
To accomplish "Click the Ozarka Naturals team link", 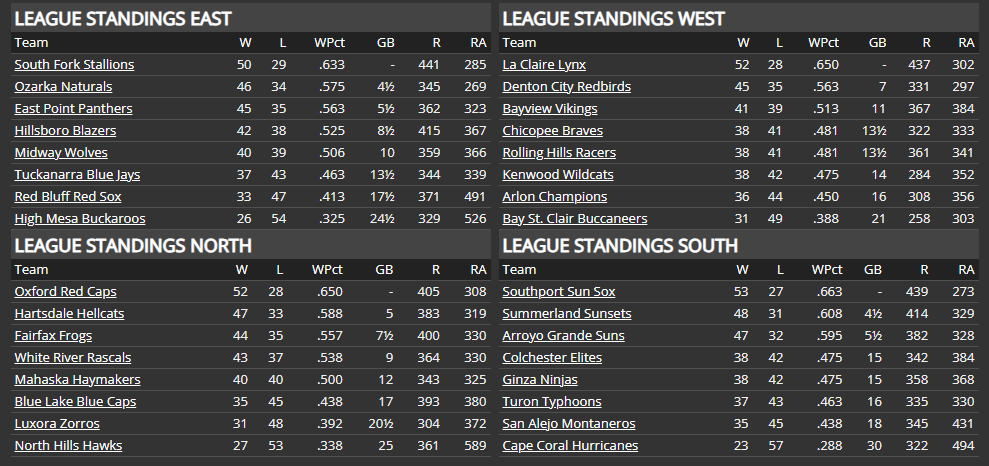I will pos(63,87).
